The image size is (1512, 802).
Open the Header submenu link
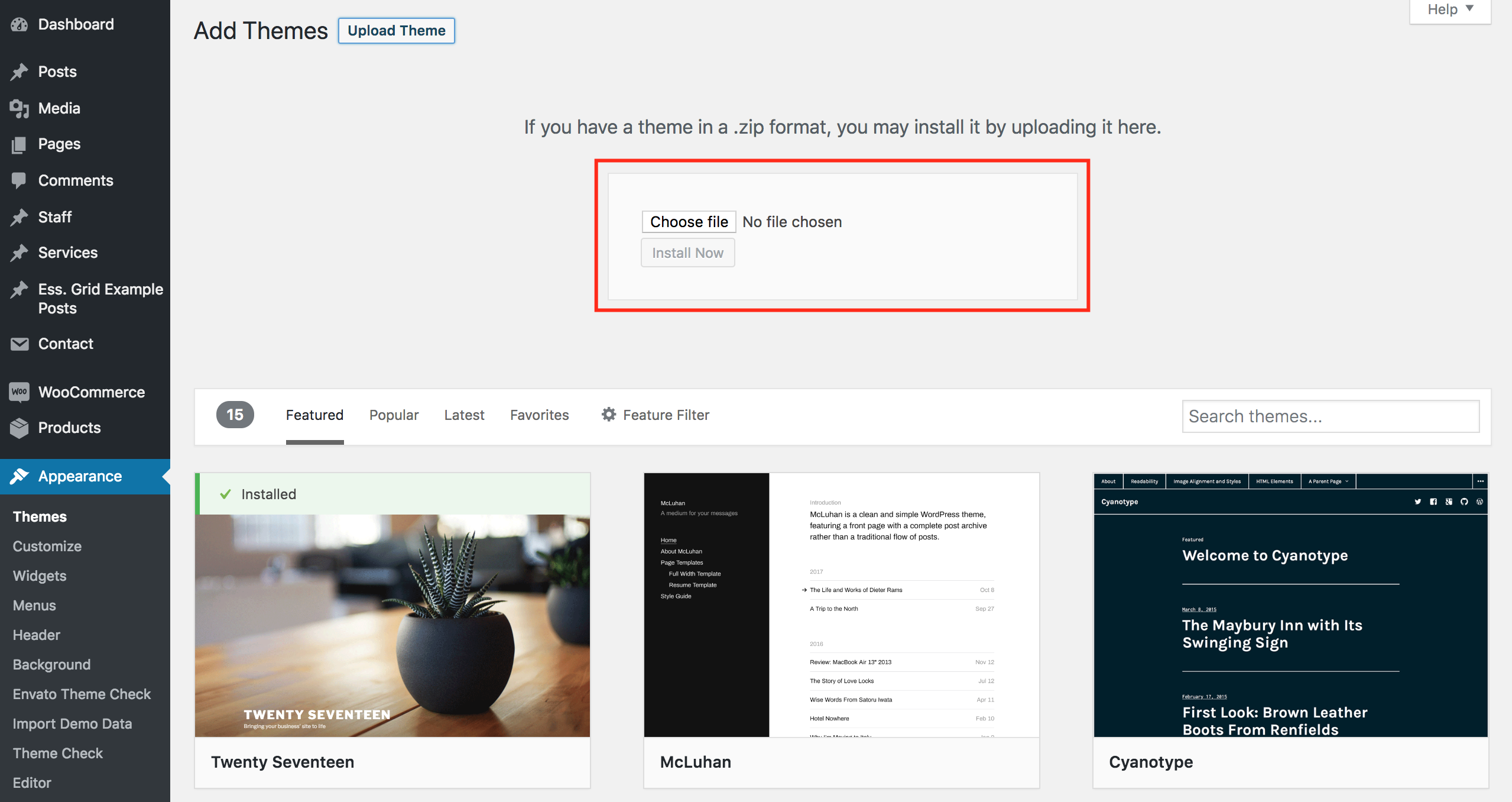[37, 635]
